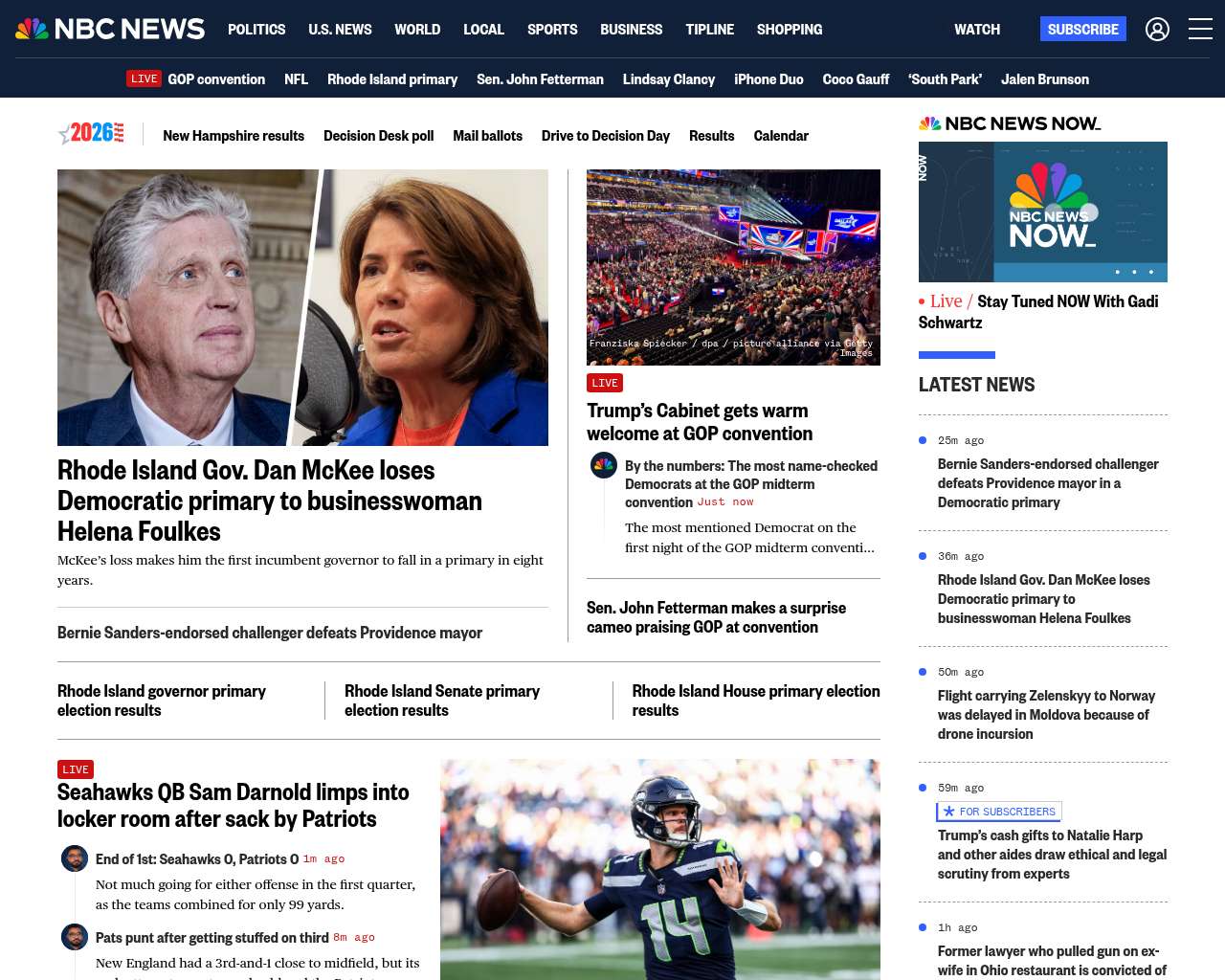Click the 2026 election star logo
Screen dimensions: 1225x980
91,133
